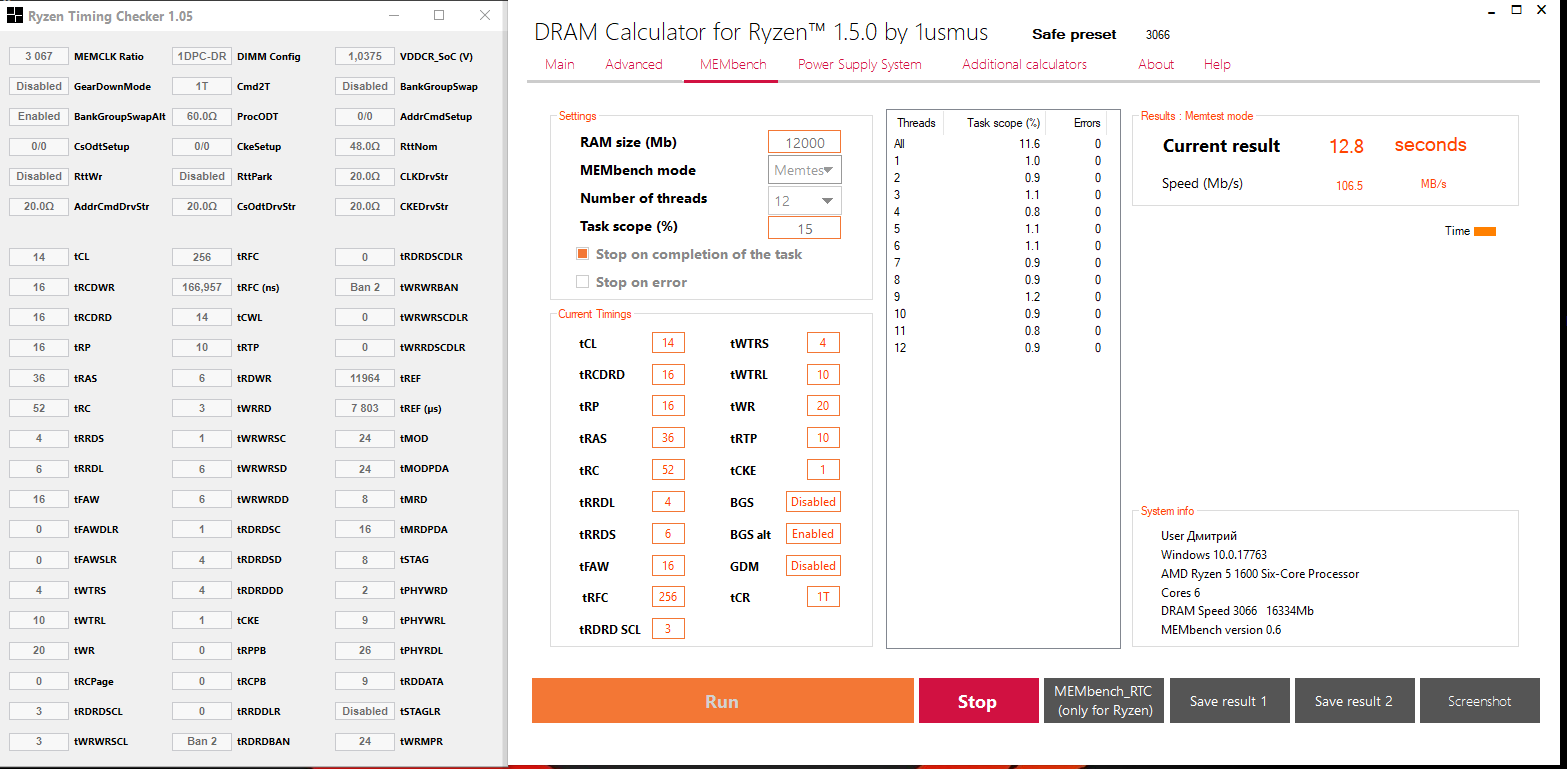Image resolution: width=1567 pixels, height=769 pixels.
Task: Select the BGS Disabled field
Action: click(813, 502)
